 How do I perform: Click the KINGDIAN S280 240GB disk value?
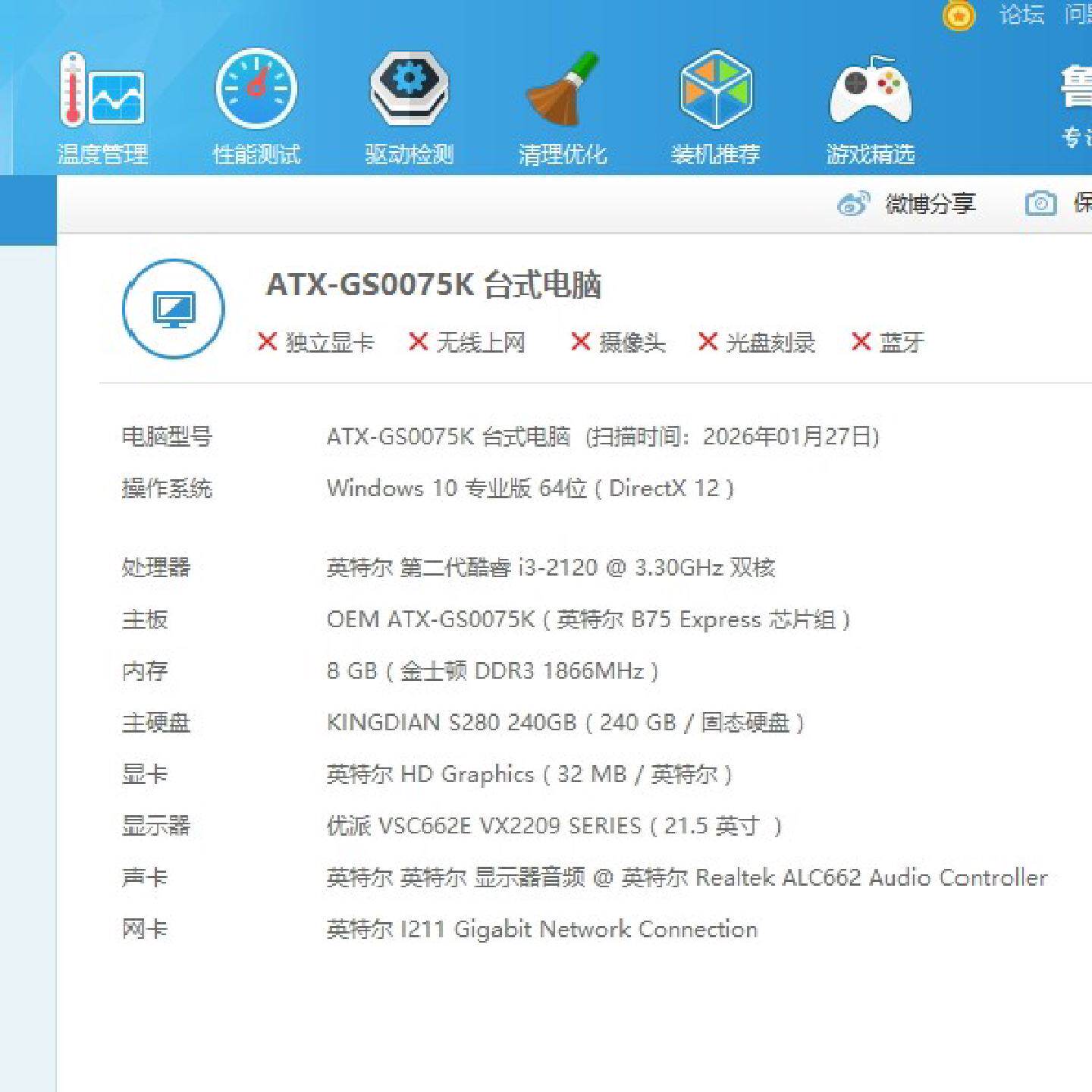click(566, 723)
